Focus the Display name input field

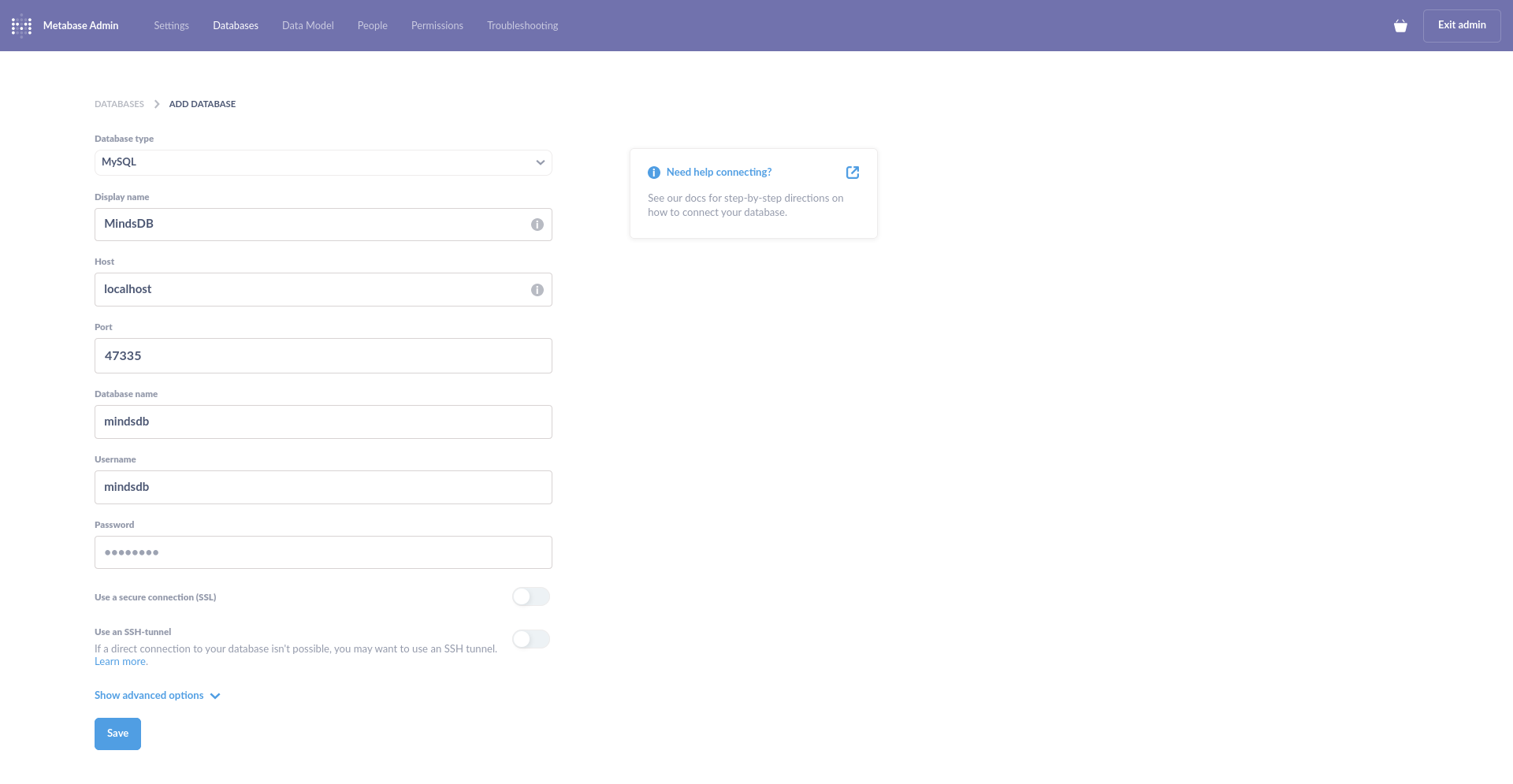(323, 225)
